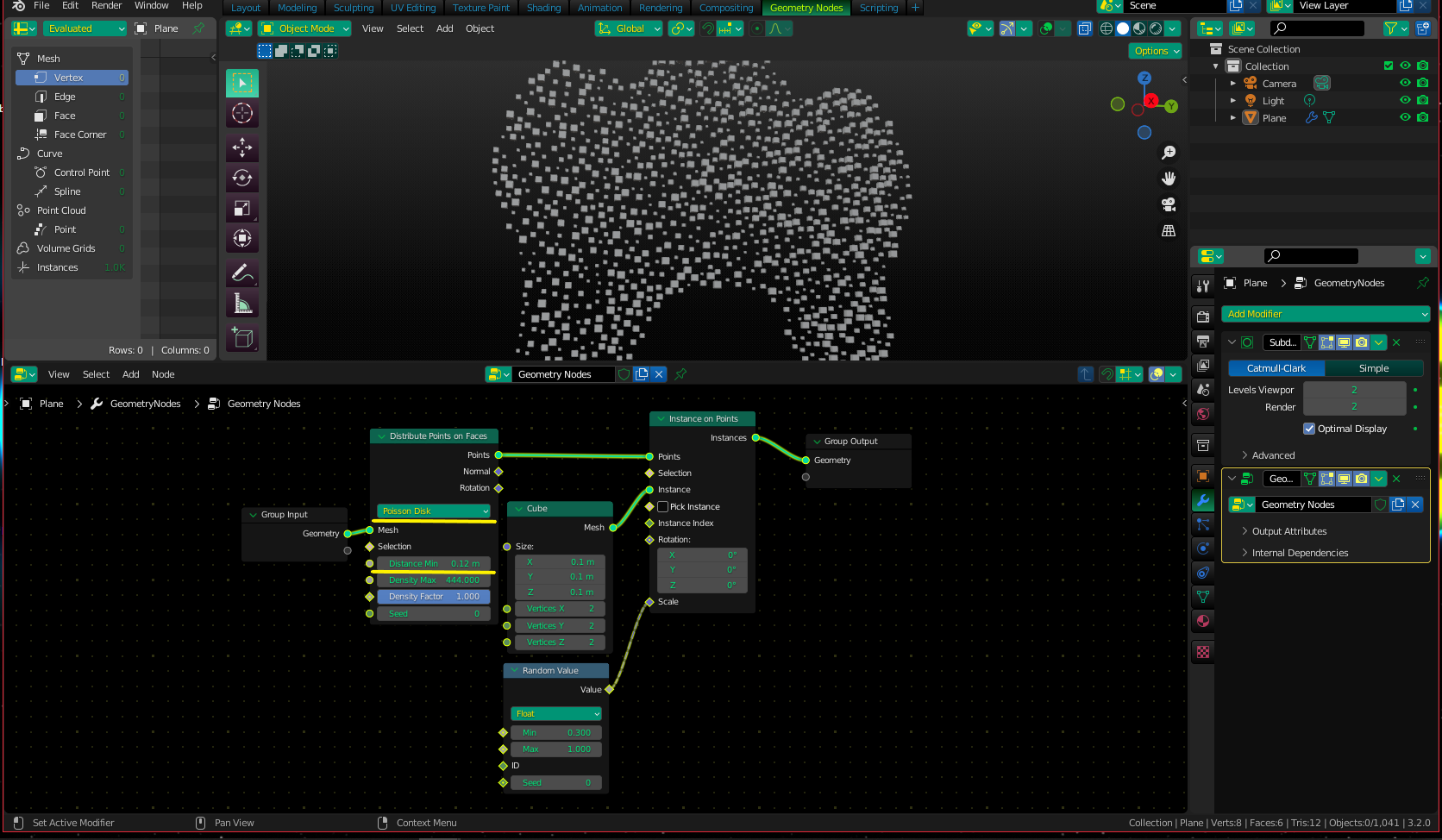The width and height of the screenshot is (1442, 840).
Task: Open the Object properties tab
Action: click(x=1203, y=476)
